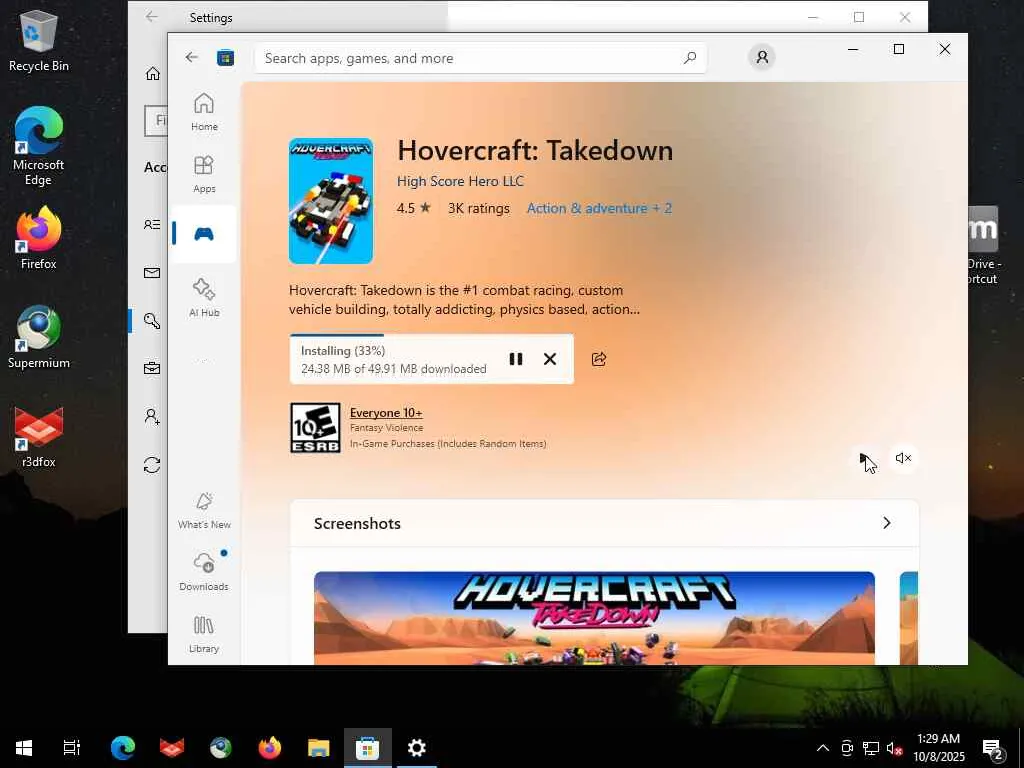The width and height of the screenshot is (1024, 768).
Task: Click back arrow in Settings window
Action: pyautogui.click(x=152, y=17)
